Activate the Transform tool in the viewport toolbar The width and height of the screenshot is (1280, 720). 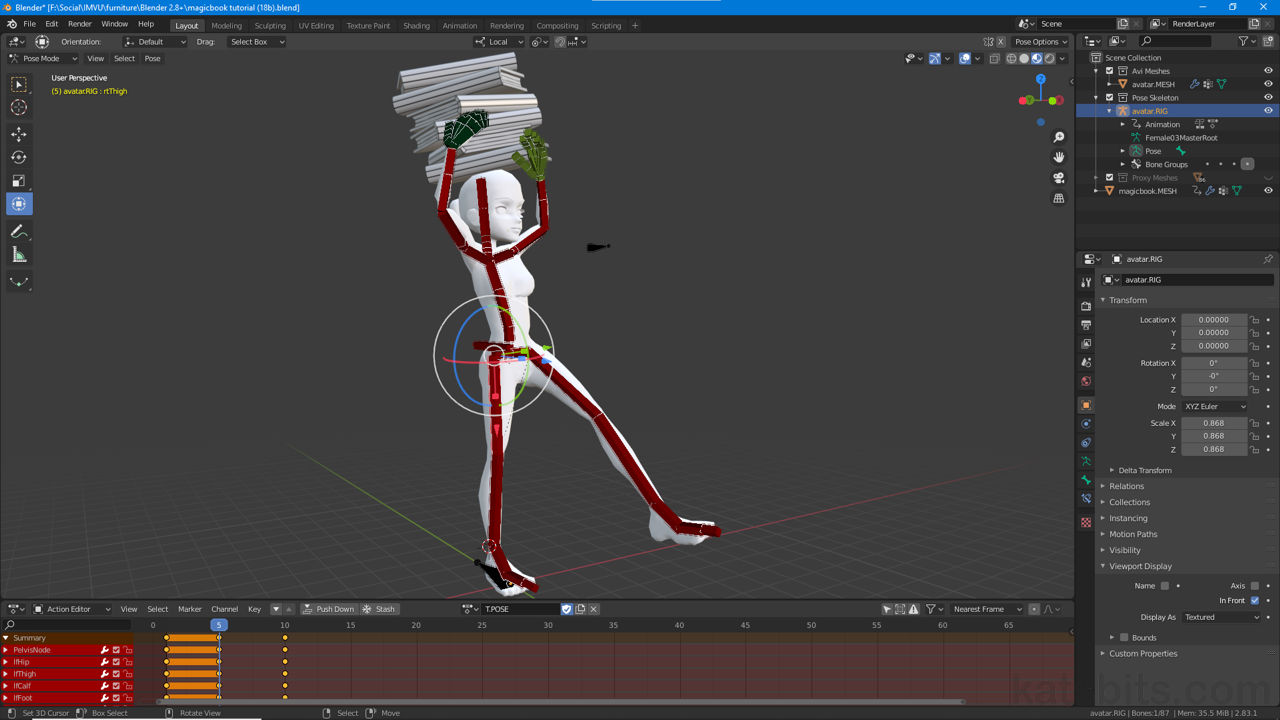coord(19,204)
